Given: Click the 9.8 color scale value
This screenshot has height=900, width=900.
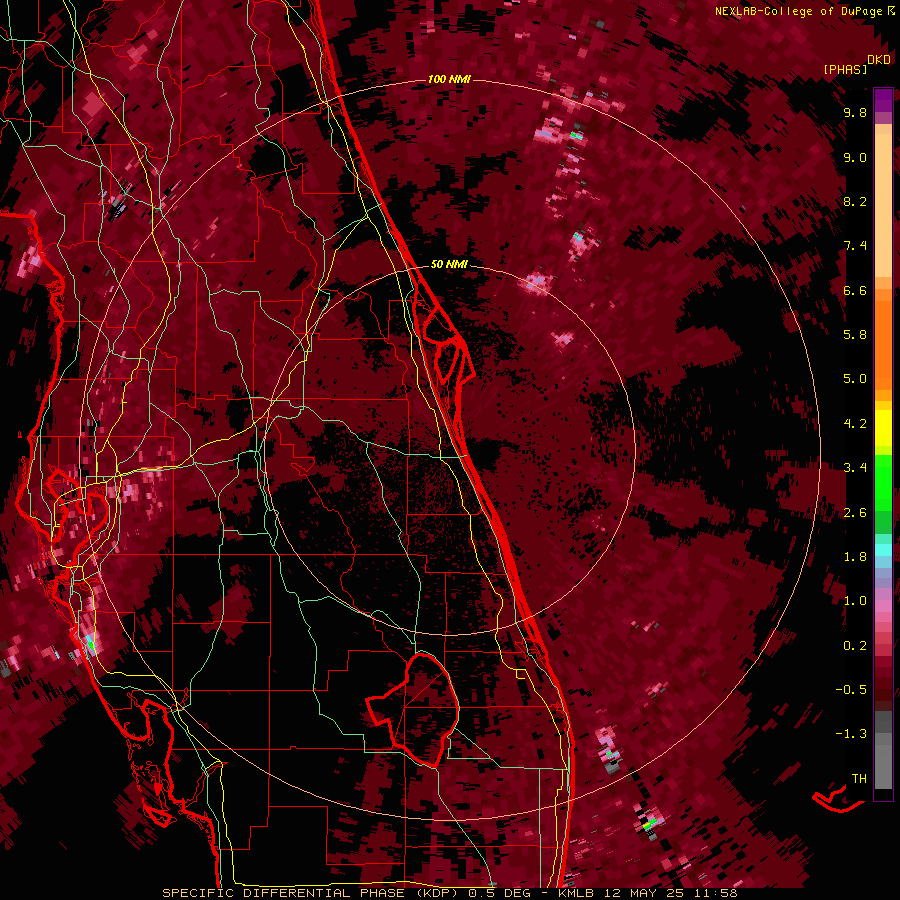Looking at the screenshot, I should coord(855,112).
